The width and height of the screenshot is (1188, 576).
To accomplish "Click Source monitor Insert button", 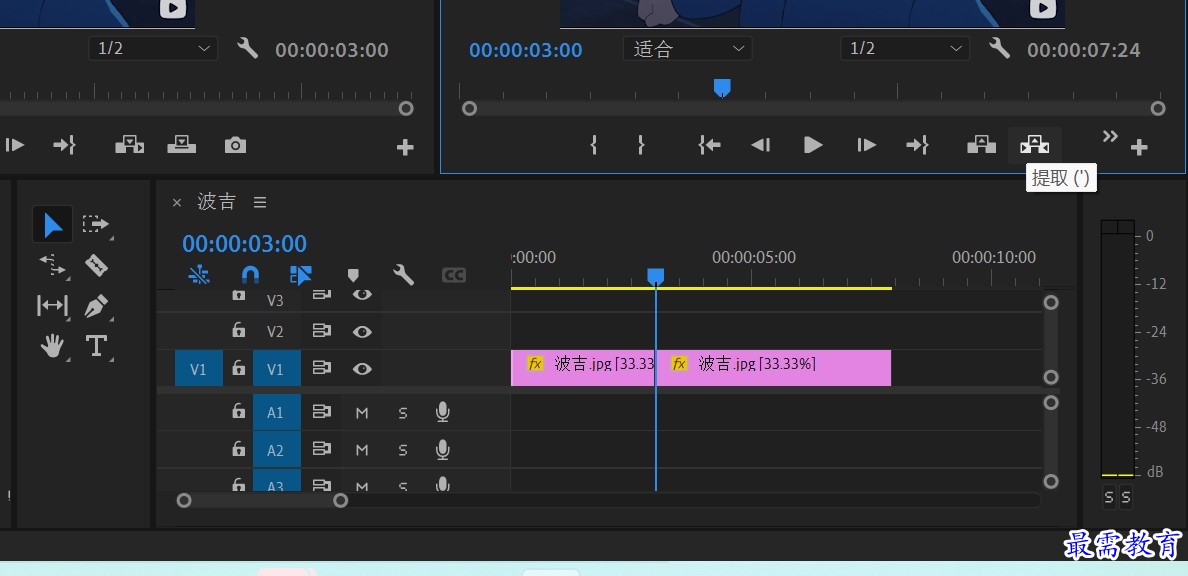I will (130, 145).
